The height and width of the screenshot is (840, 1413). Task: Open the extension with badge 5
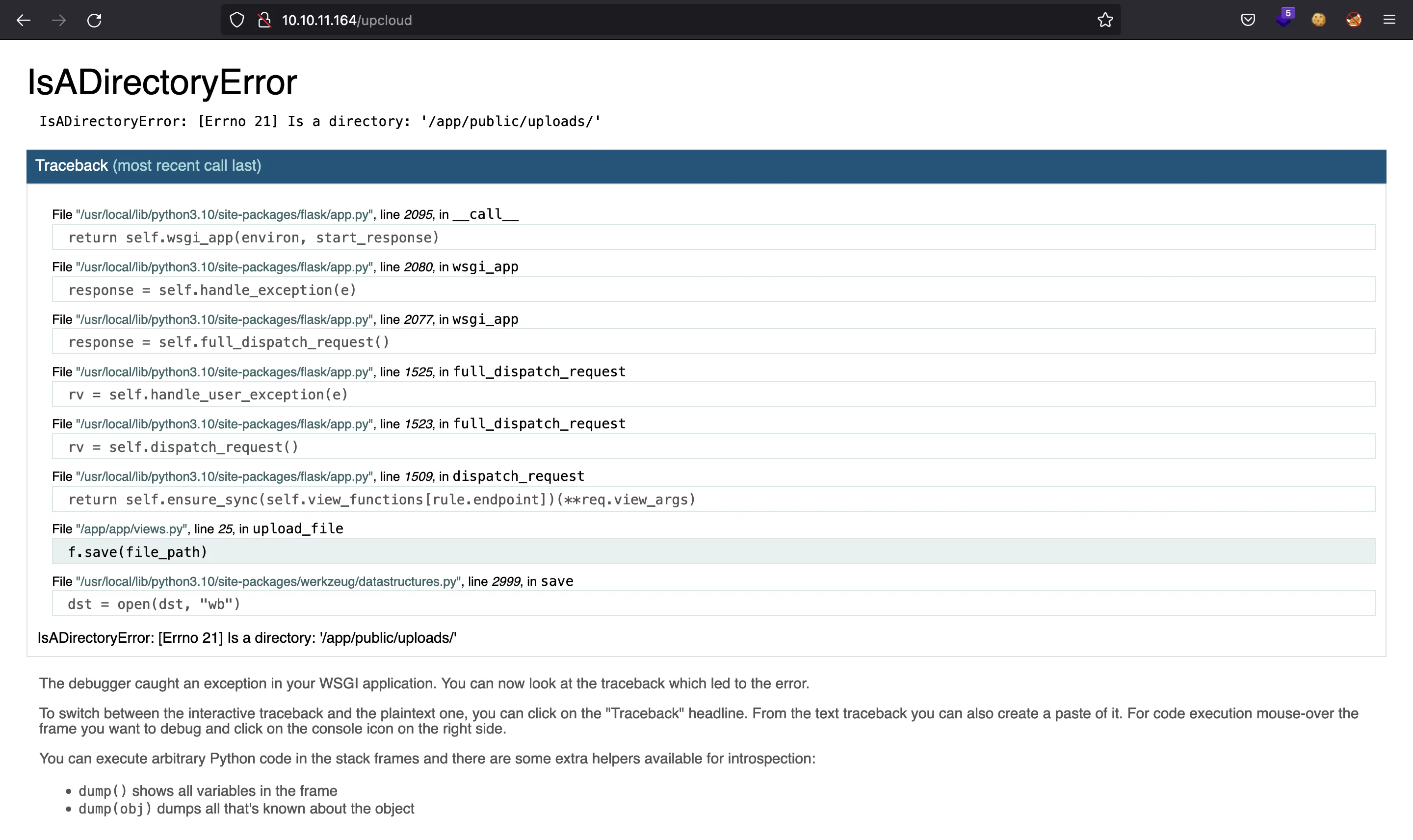(1284, 18)
